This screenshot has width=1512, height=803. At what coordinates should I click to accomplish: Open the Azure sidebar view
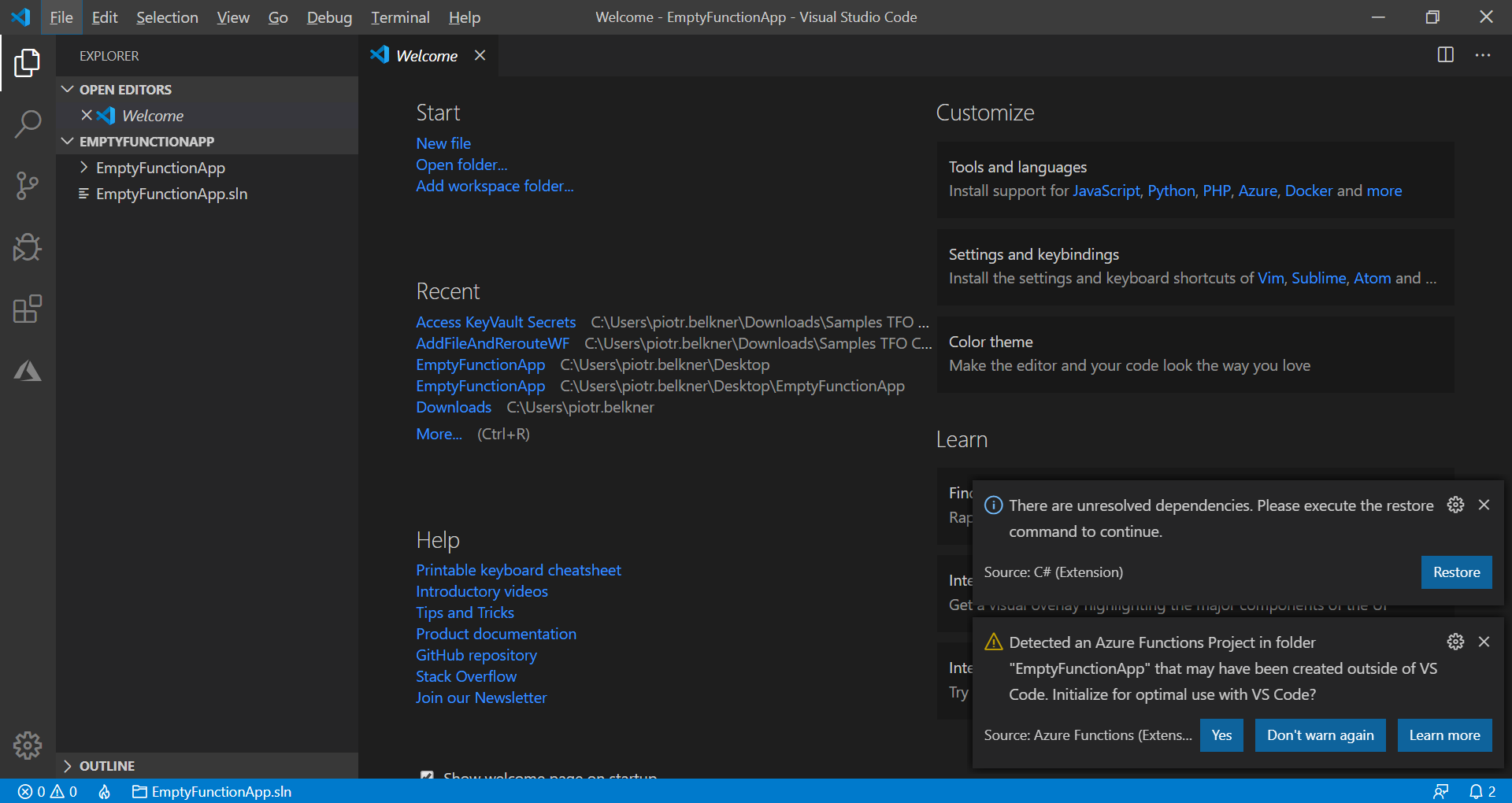click(x=28, y=371)
